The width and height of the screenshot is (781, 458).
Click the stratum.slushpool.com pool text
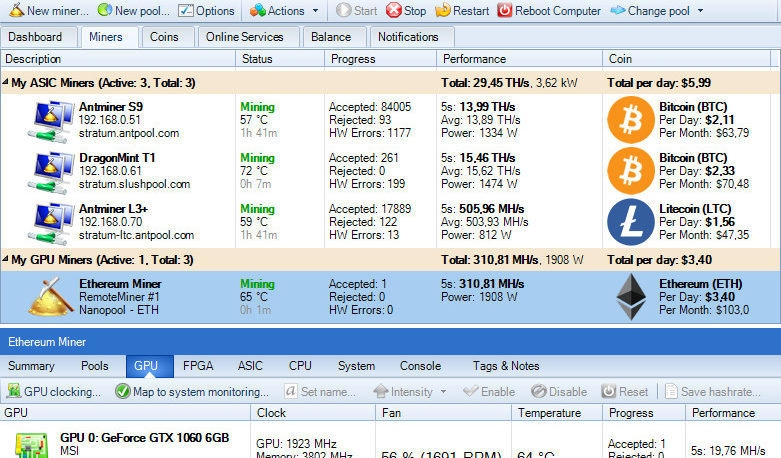coord(134,184)
